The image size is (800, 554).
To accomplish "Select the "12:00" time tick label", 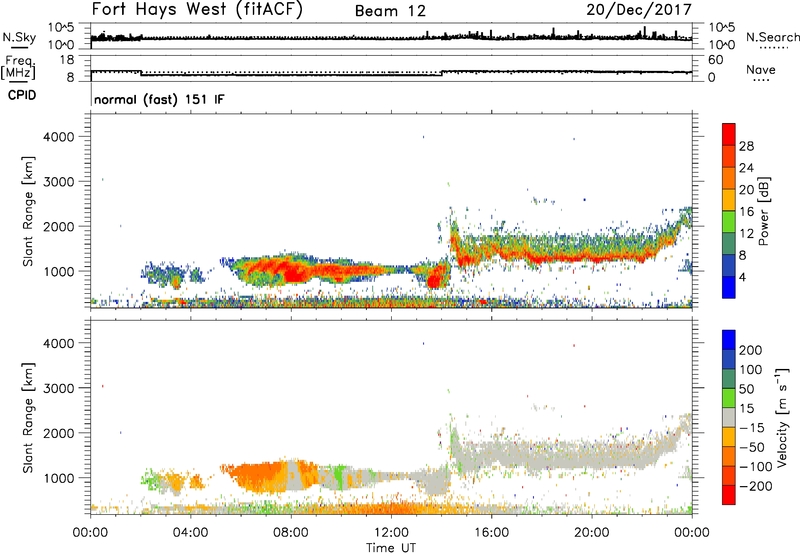I will click(x=391, y=533).
